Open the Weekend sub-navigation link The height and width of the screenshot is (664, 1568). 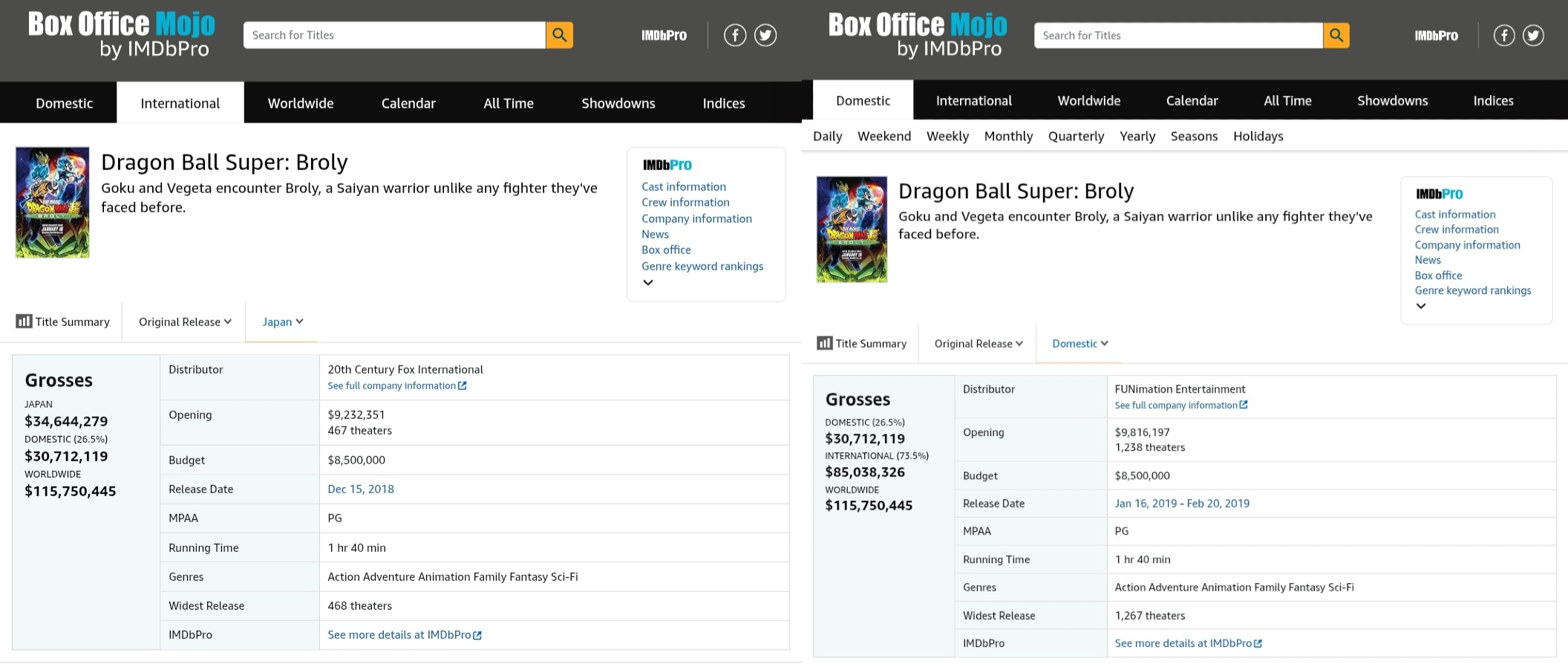(x=884, y=136)
